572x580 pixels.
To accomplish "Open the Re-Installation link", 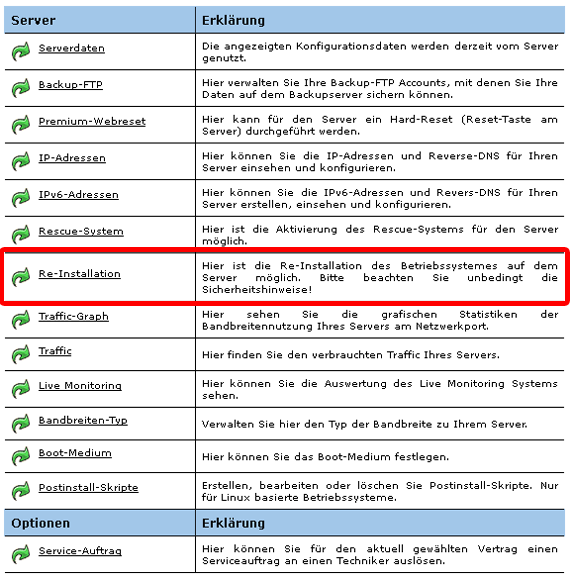I will pos(80,274).
